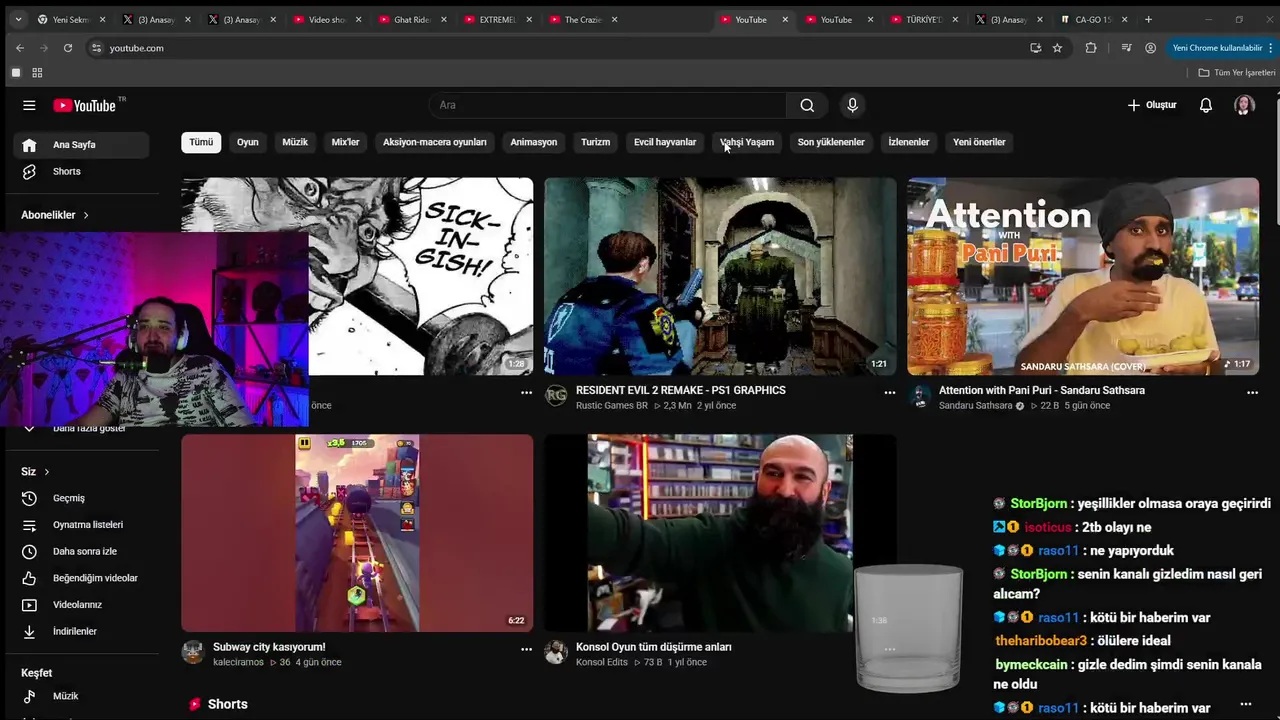Open the notifications bell

click(1206, 105)
